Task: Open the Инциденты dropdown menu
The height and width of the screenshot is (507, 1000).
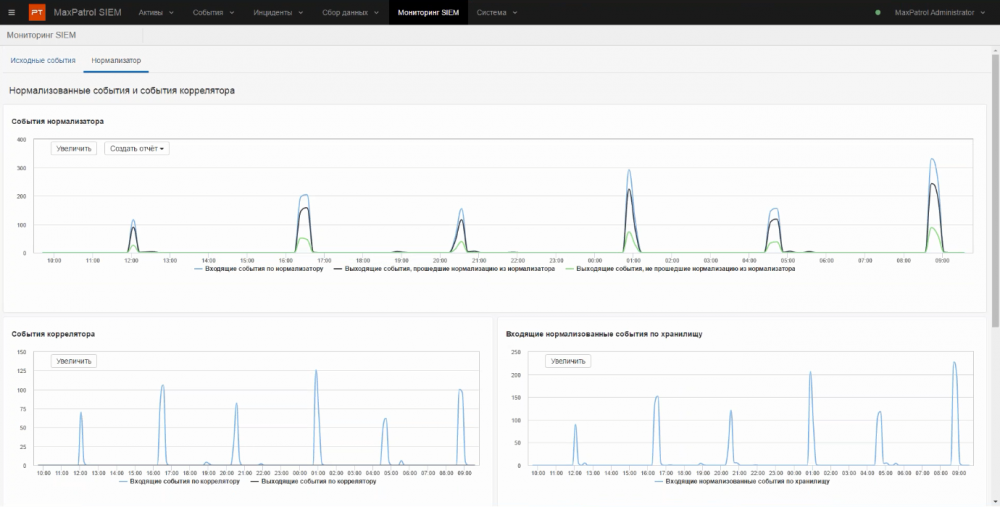Action: pos(273,13)
